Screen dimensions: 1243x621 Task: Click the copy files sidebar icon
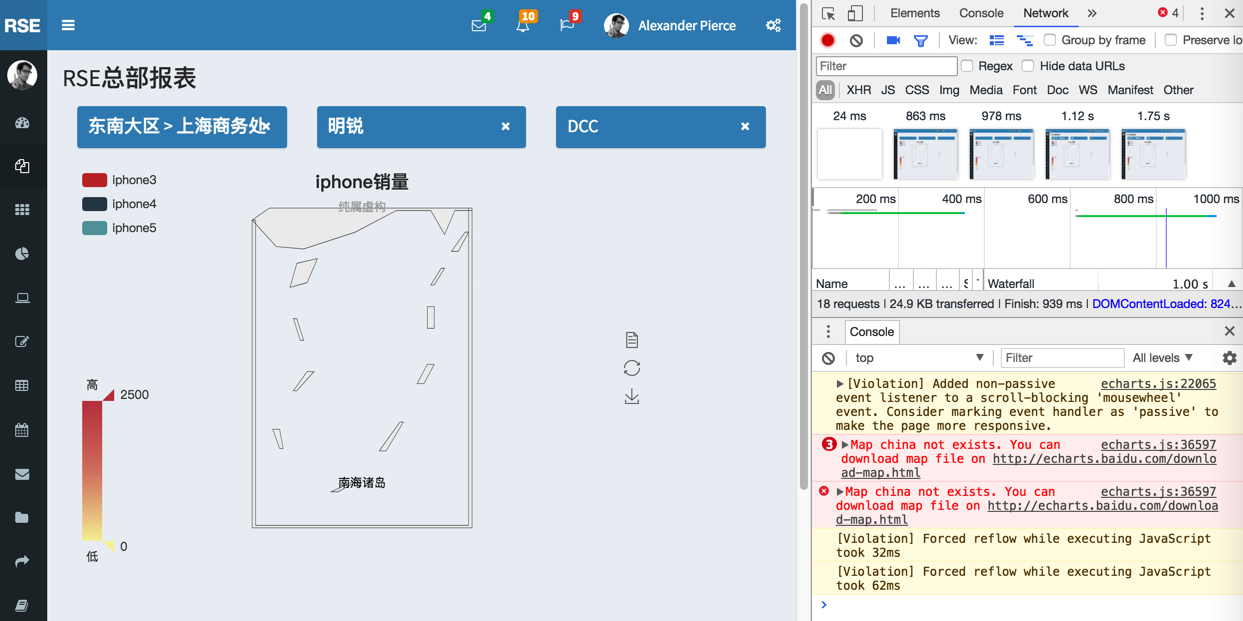click(x=22, y=166)
